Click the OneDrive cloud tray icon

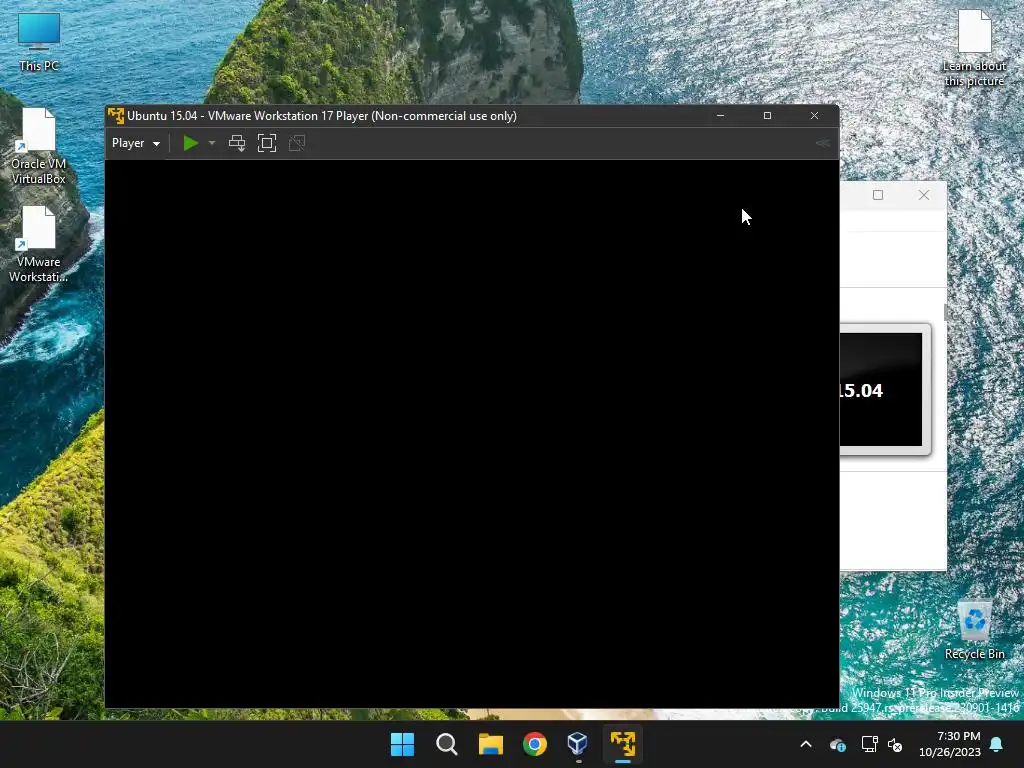[x=838, y=744]
